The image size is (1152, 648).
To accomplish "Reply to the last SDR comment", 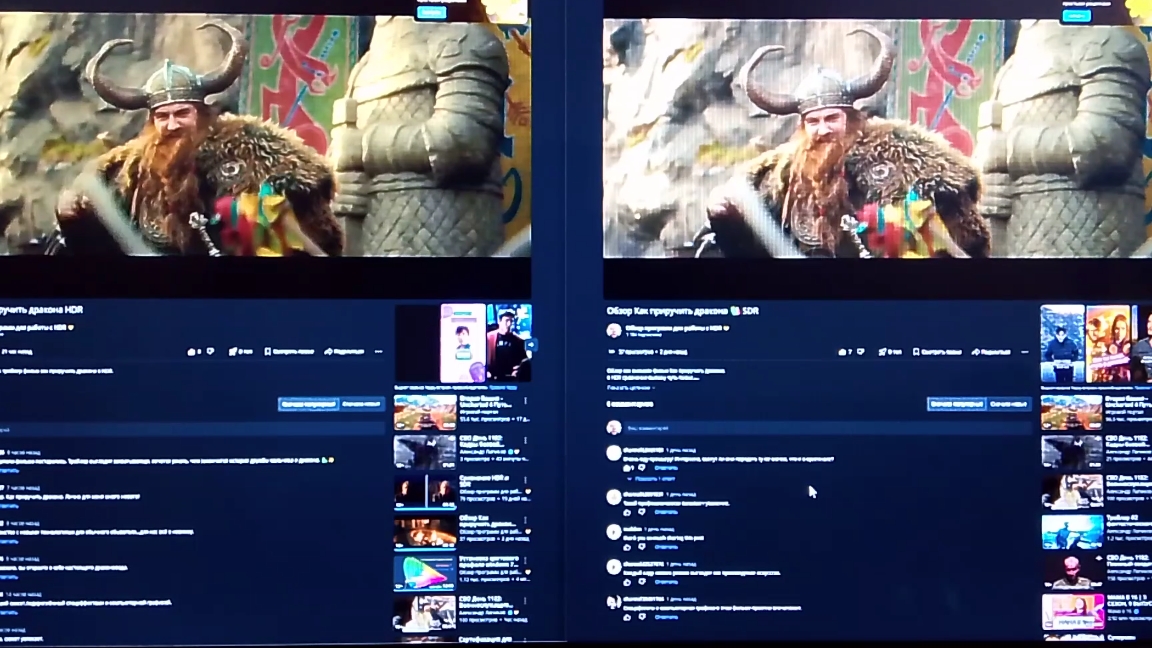I will (x=666, y=618).
